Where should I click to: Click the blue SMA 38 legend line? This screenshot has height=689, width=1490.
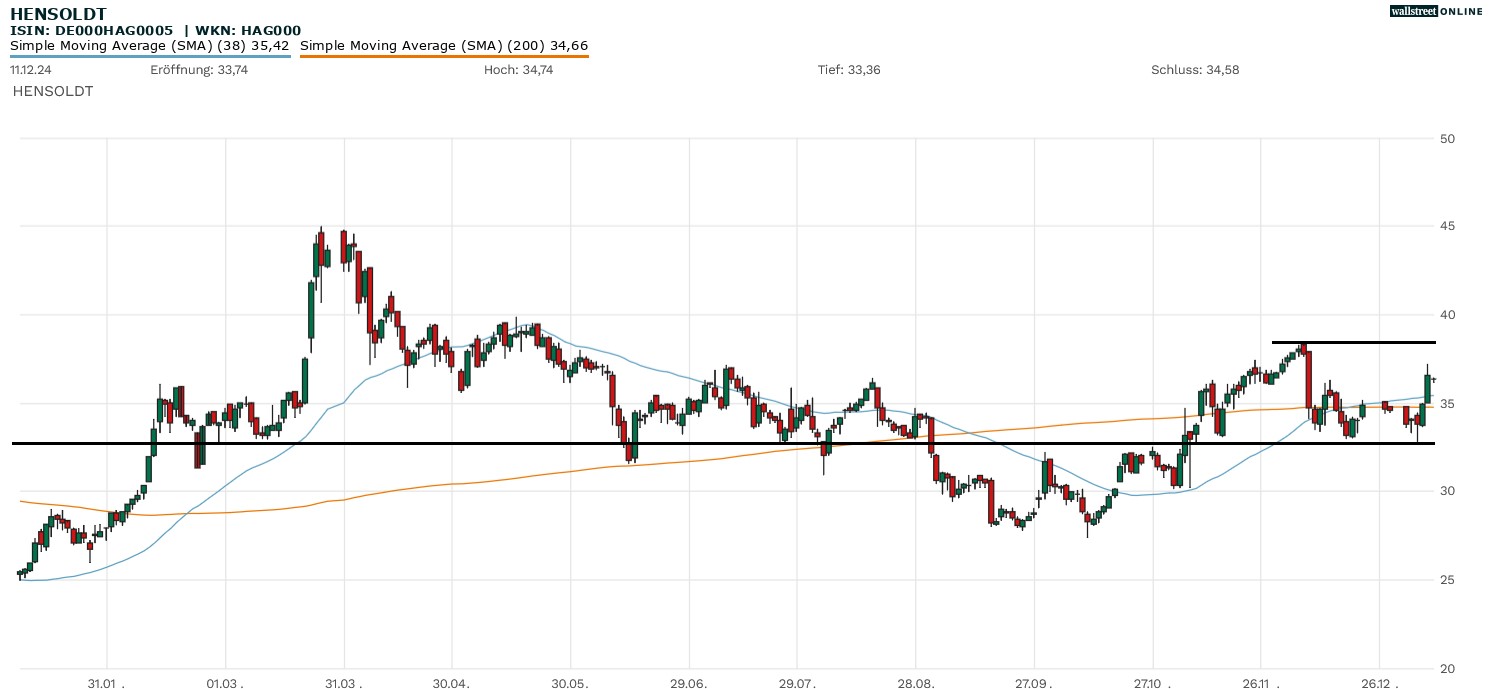point(150,56)
